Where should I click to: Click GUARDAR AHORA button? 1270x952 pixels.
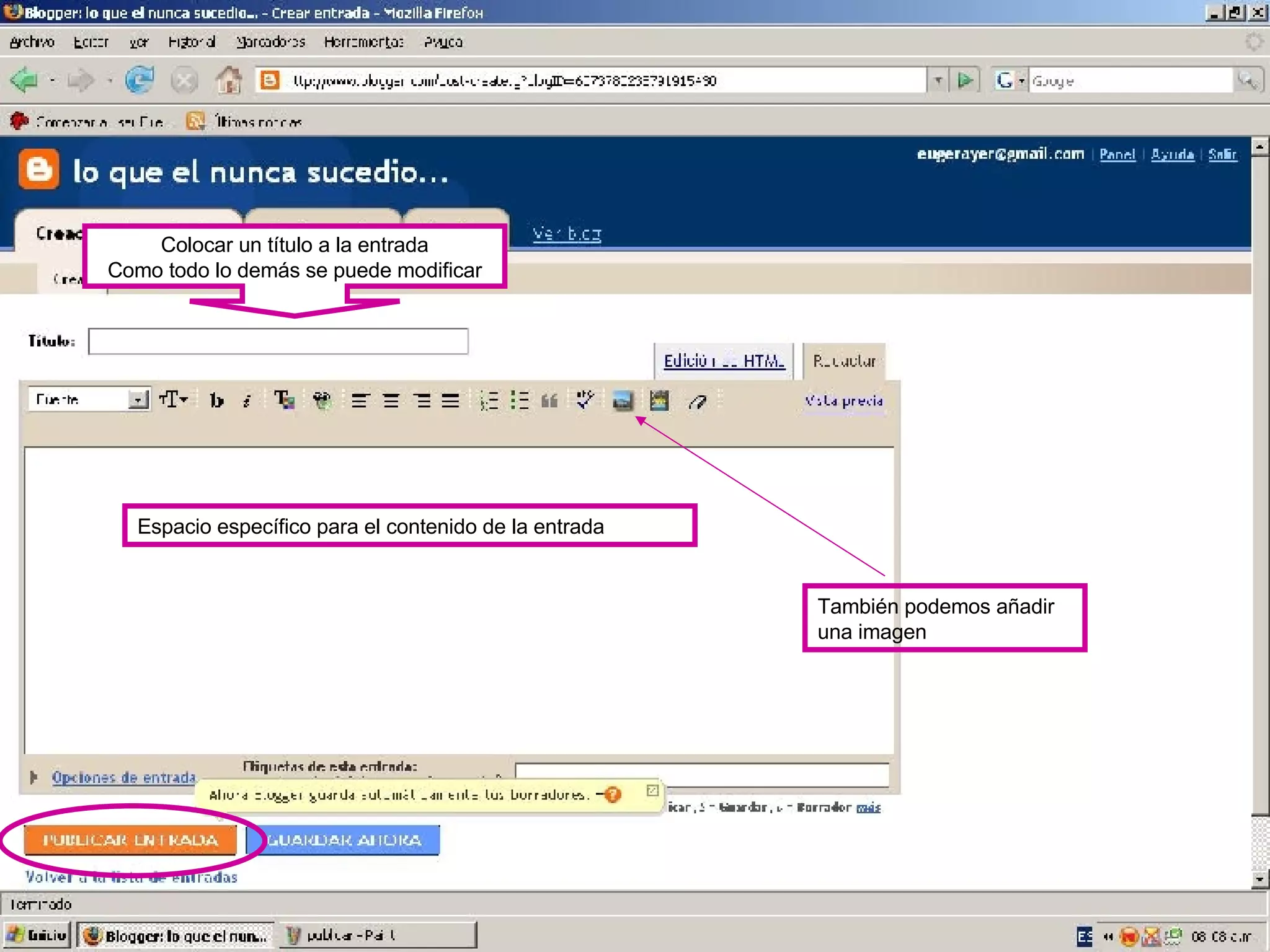[344, 840]
